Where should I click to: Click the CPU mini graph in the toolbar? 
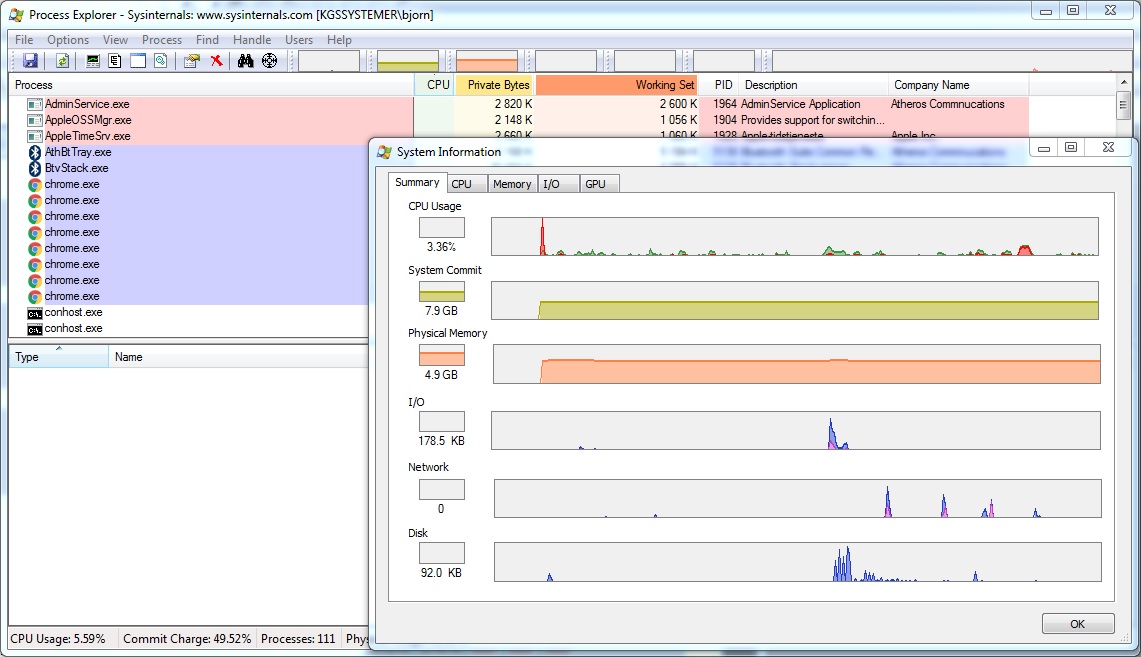point(329,61)
